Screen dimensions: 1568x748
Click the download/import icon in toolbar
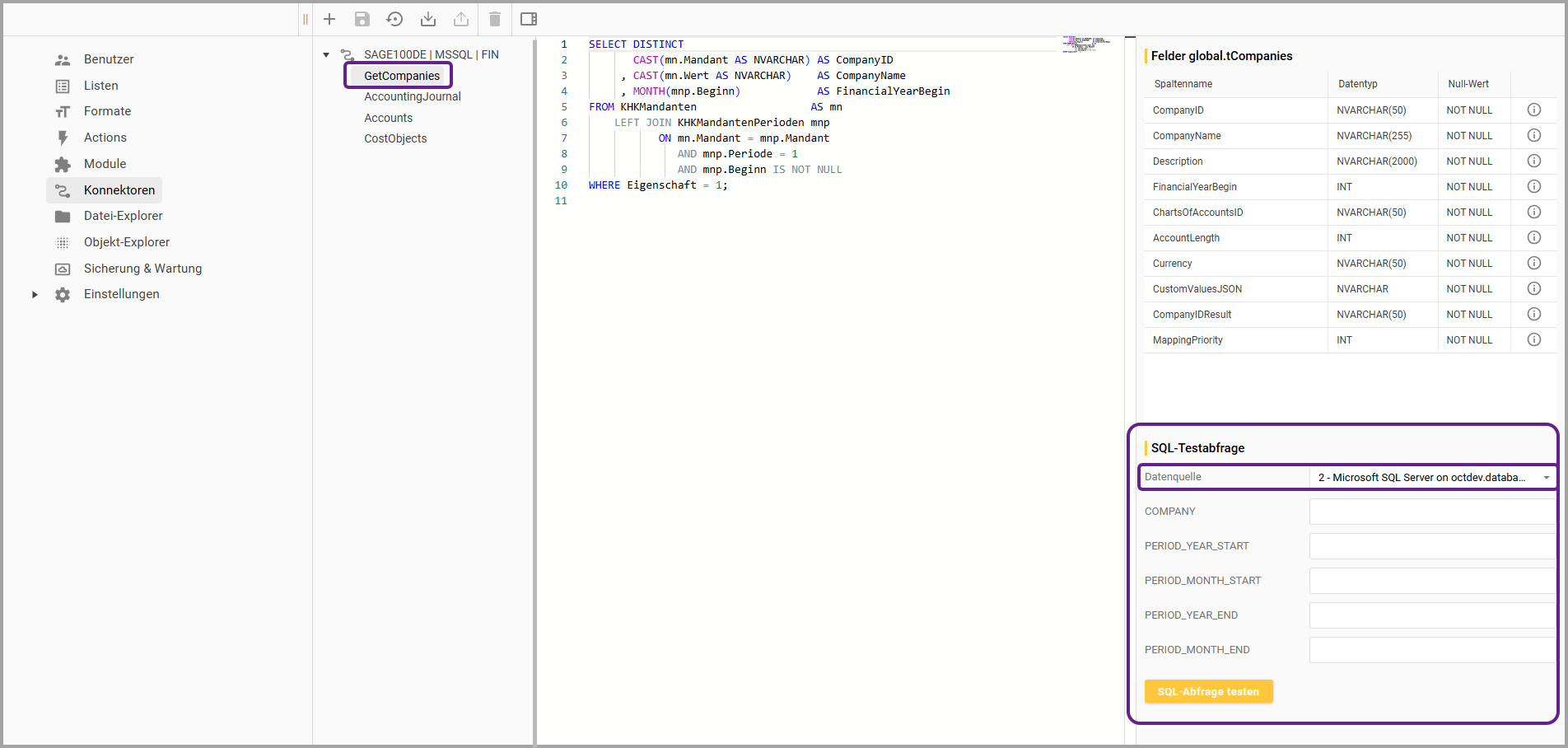pos(428,19)
